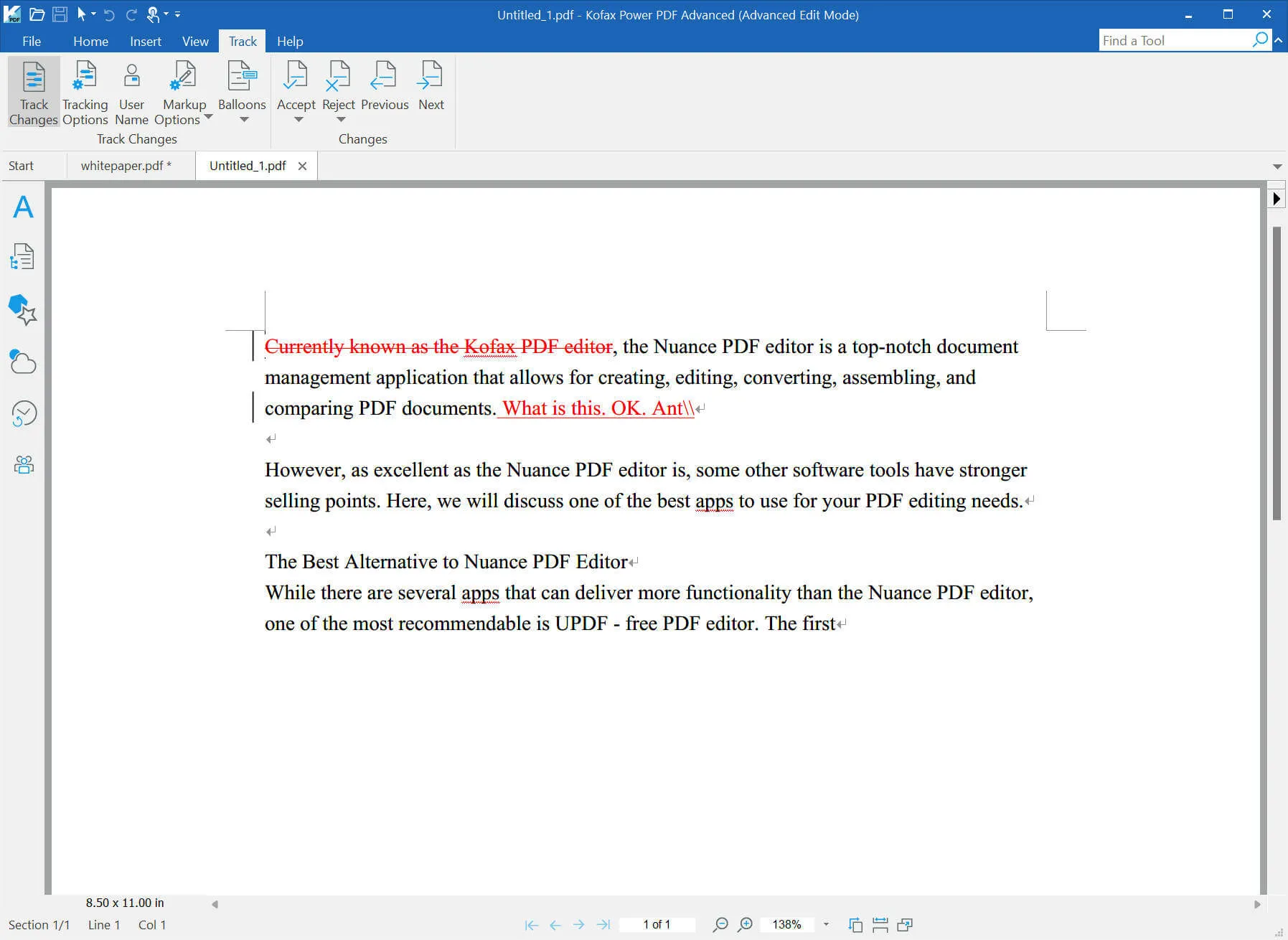Click the fit width icon in status bar

point(880,925)
